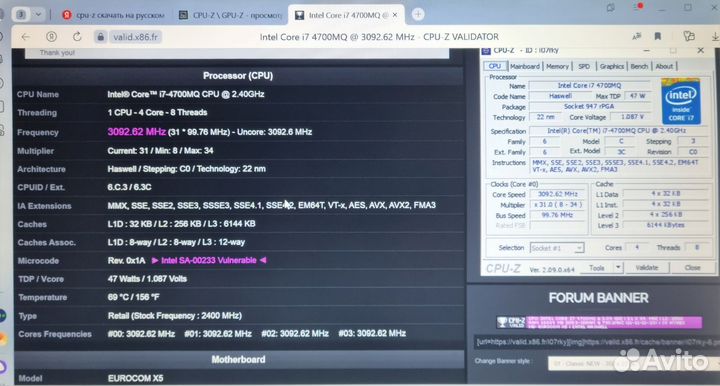Click the #00: 3092.62 MHz core frequency
This screenshot has height=386, width=720.
point(141,334)
